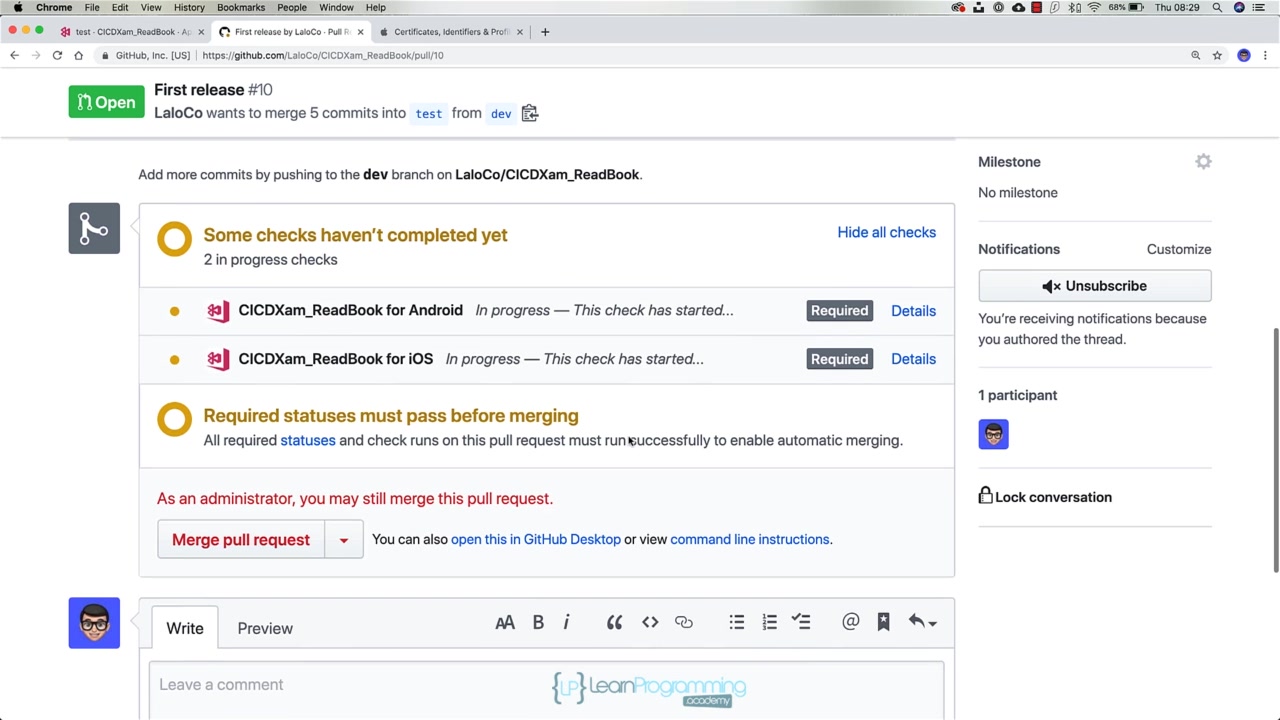
Task: Open the Chrome application menu
Action: pos(54,7)
